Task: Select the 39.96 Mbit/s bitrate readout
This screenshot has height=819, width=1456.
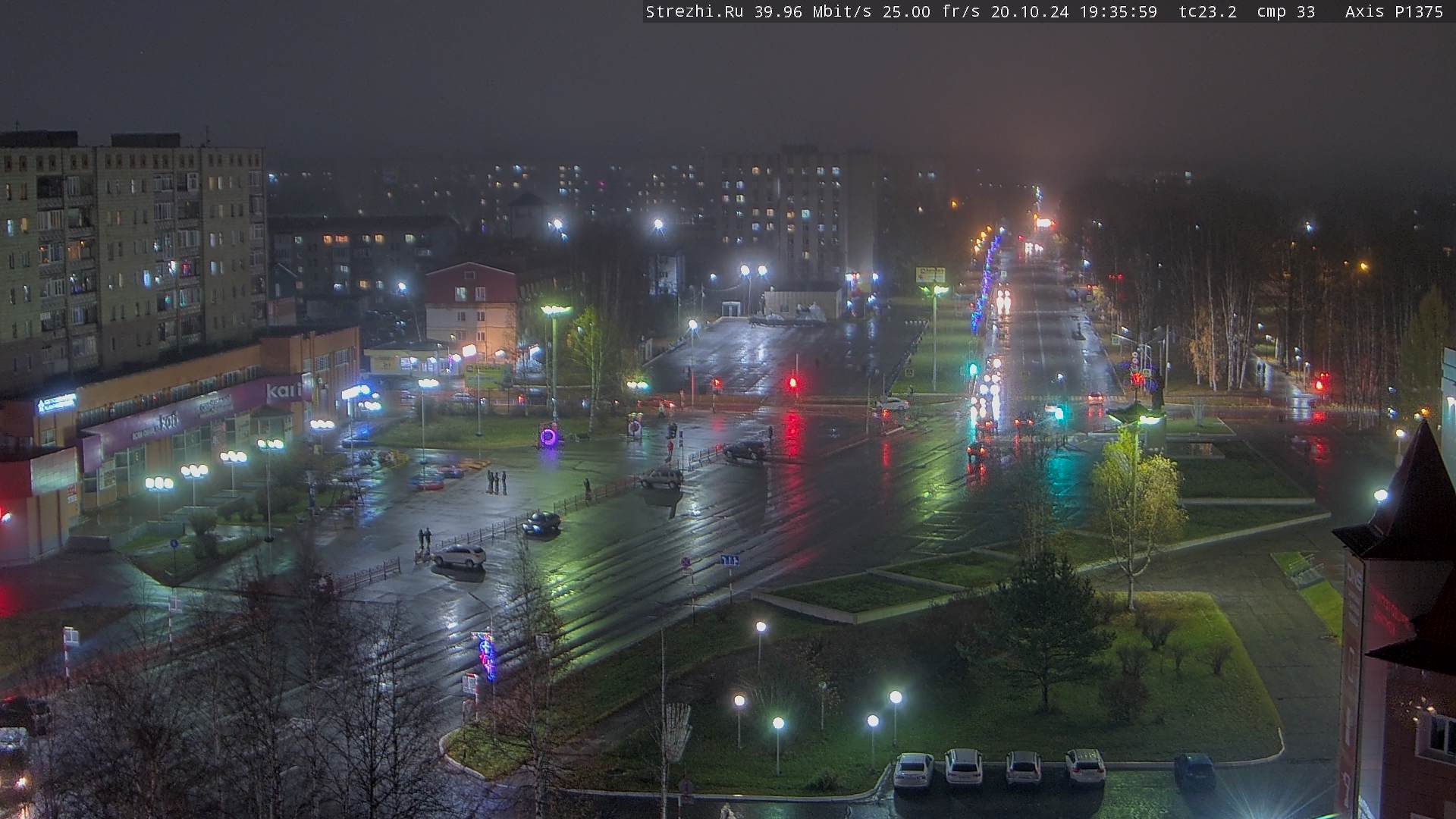Action: coord(812,12)
